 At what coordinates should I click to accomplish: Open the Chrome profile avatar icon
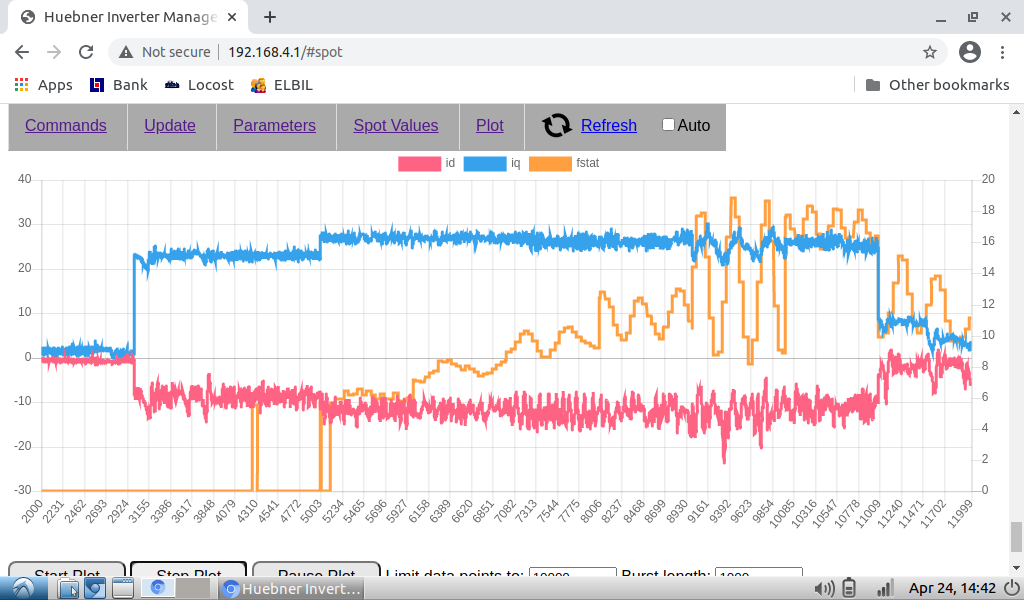969,52
